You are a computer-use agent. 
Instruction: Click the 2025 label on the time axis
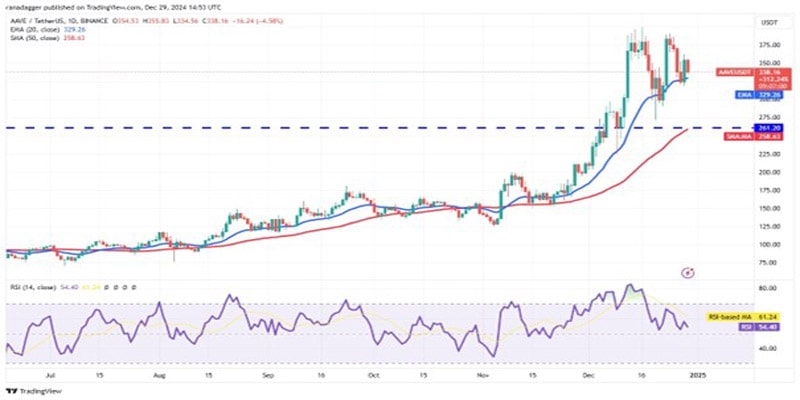point(698,375)
